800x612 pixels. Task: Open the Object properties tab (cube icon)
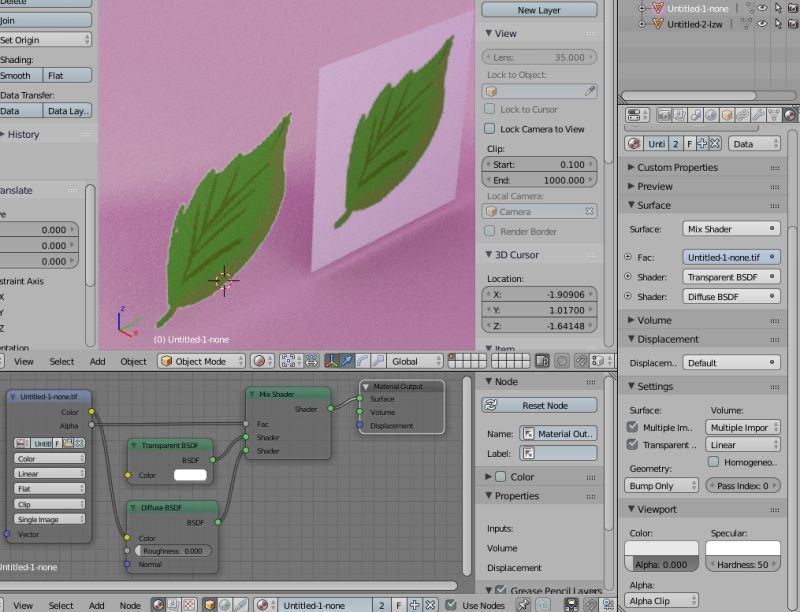point(725,115)
